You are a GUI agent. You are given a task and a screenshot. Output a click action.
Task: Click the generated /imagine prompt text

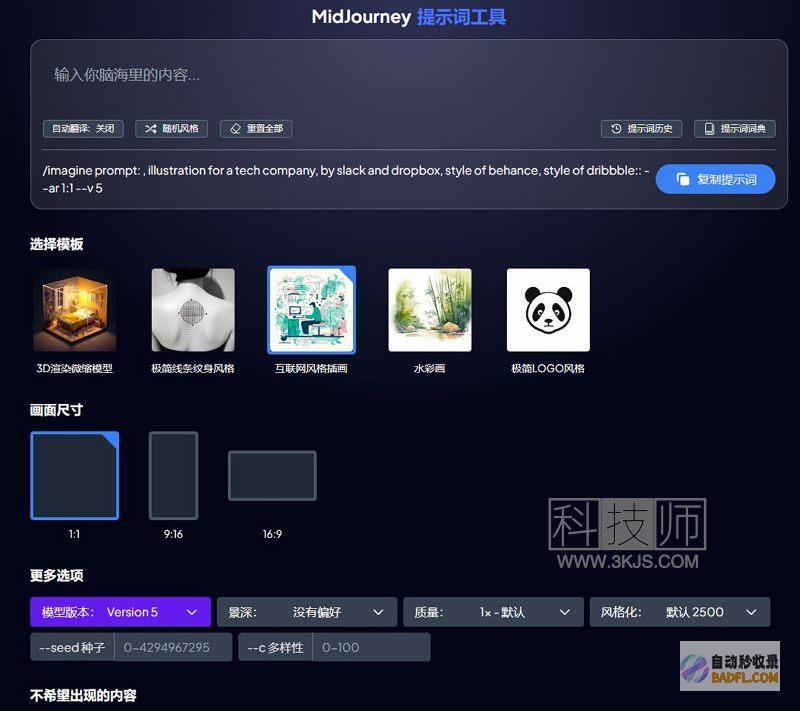tap(346, 179)
